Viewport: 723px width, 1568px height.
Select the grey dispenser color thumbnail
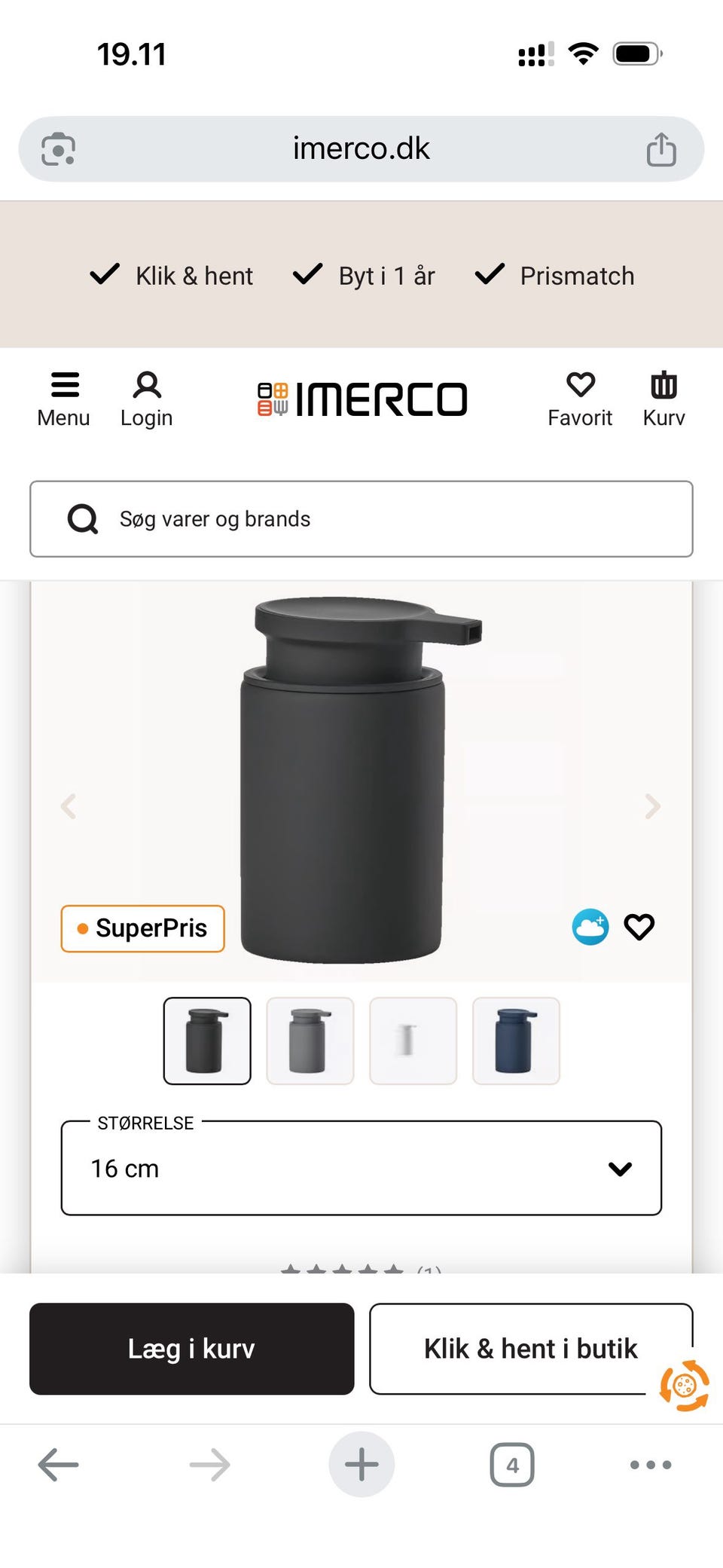click(x=310, y=1041)
